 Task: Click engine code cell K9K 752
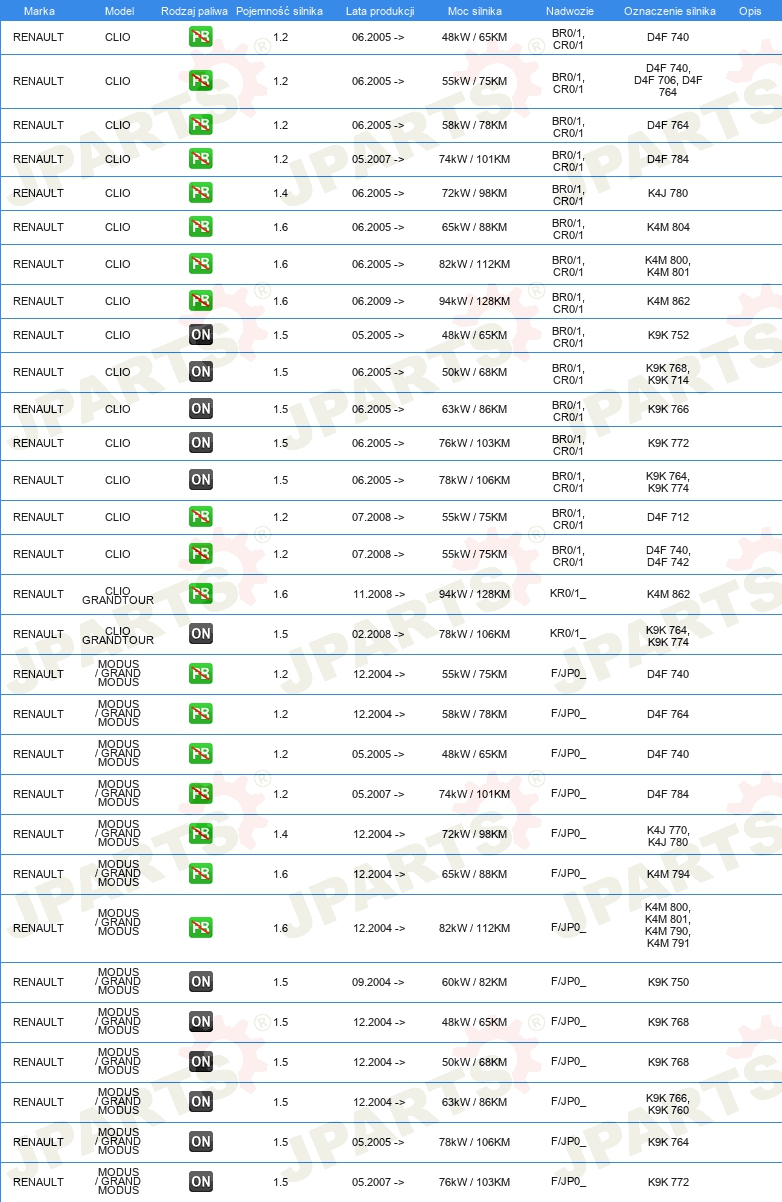click(668, 335)
